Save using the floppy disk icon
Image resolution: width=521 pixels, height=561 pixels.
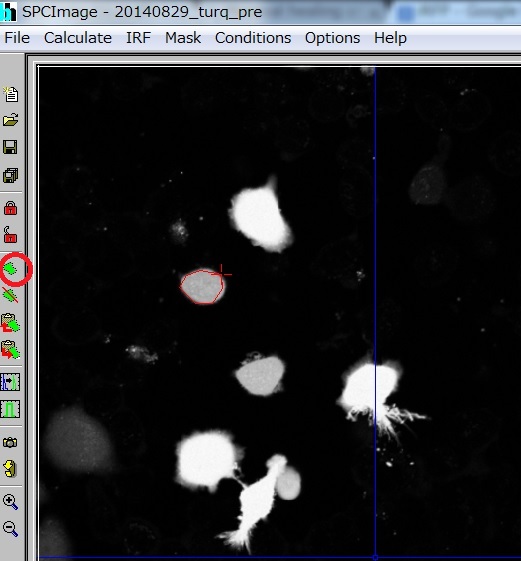pyautogui.click(x=10, y=147)
